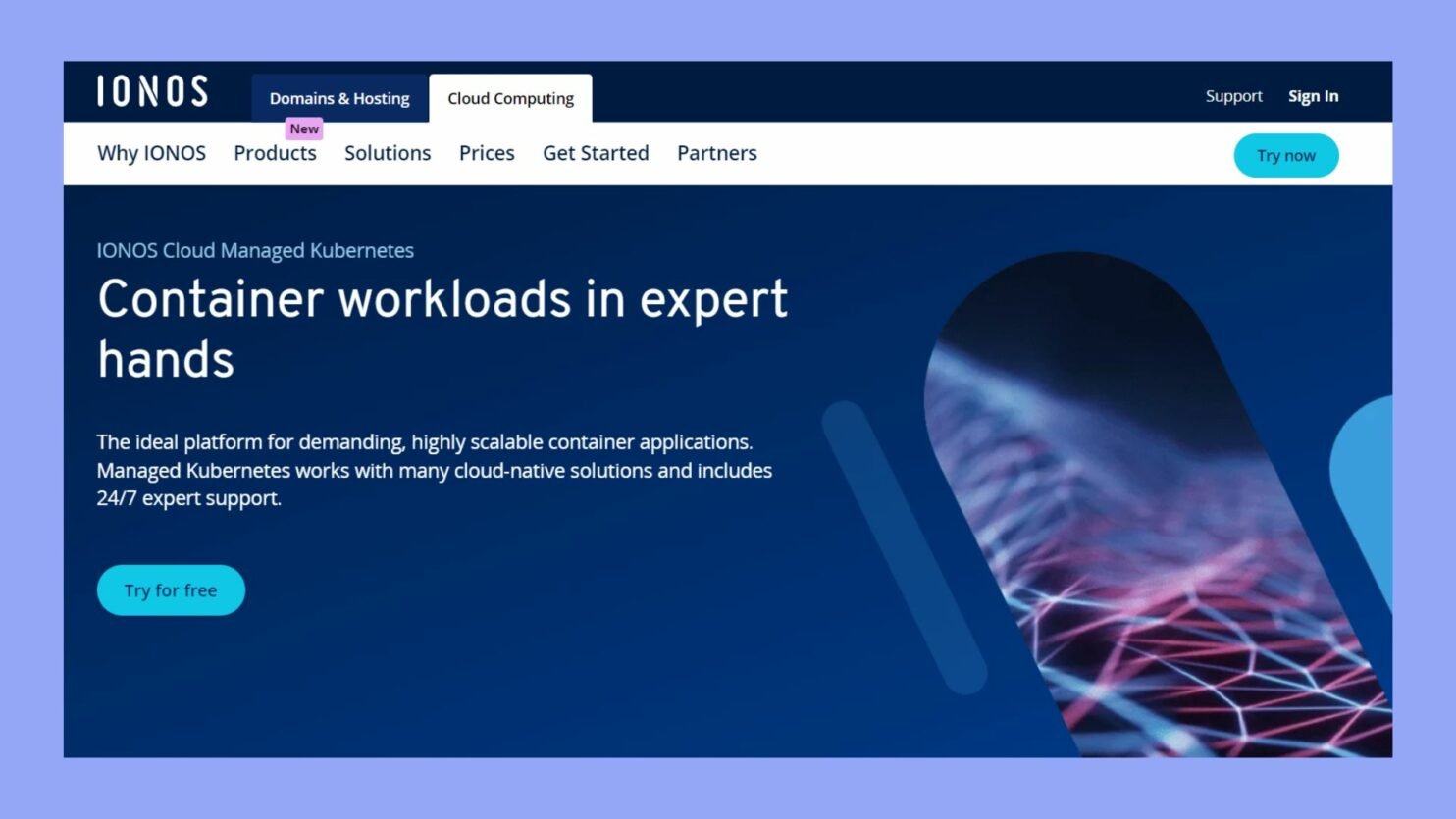Screen dimensions: 1456x819
Task: Click the New badge above Products
Action: point(304,128)
